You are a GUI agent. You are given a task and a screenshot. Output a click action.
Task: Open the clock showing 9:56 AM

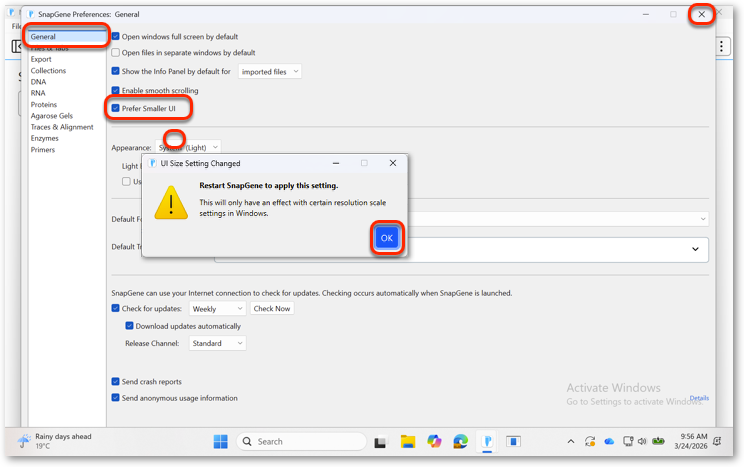click(690, 441)
